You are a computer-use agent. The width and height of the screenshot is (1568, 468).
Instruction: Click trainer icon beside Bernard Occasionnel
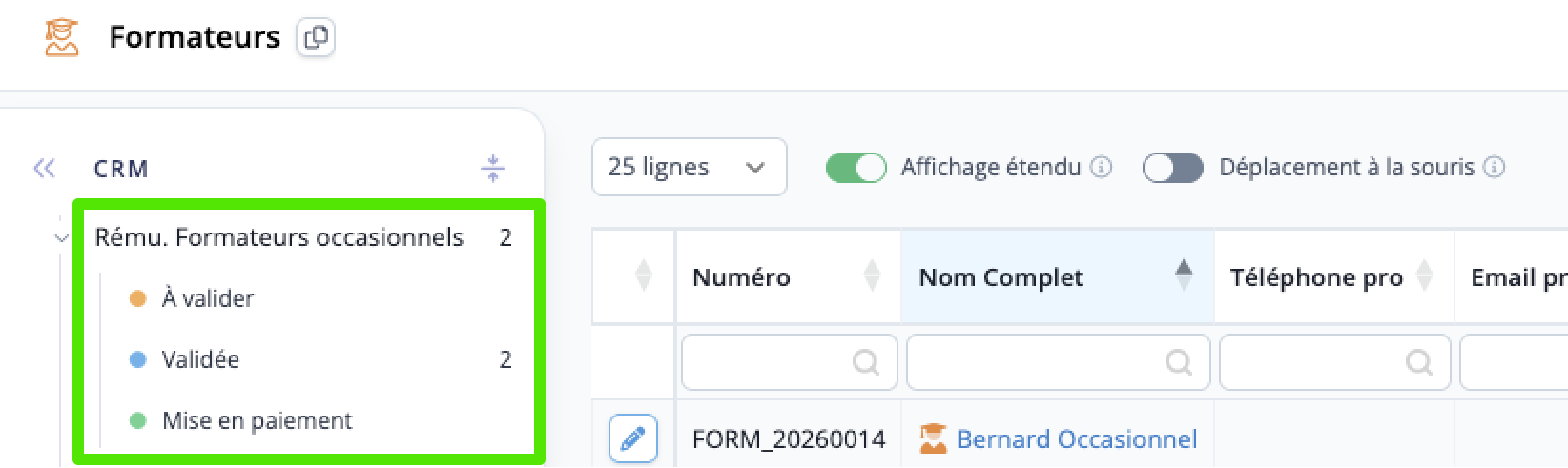[934, 438]
